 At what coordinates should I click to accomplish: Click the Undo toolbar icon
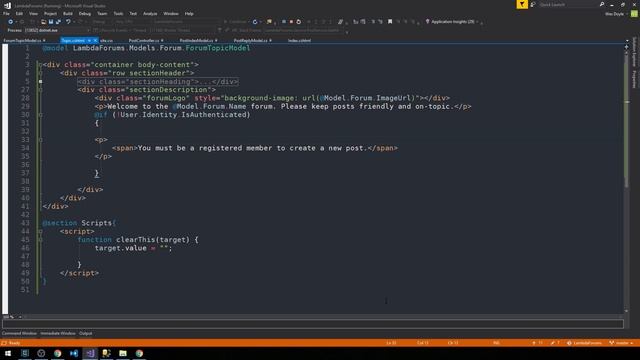coord(68,22)
